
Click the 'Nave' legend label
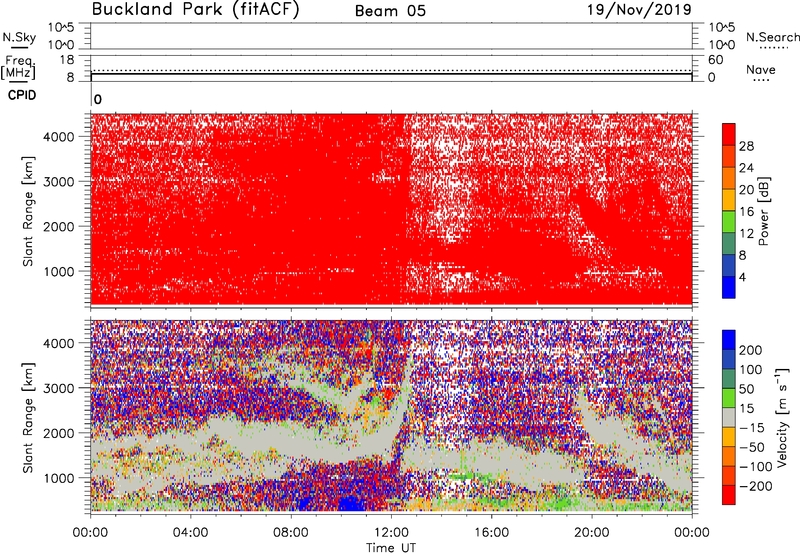[761, 69]
